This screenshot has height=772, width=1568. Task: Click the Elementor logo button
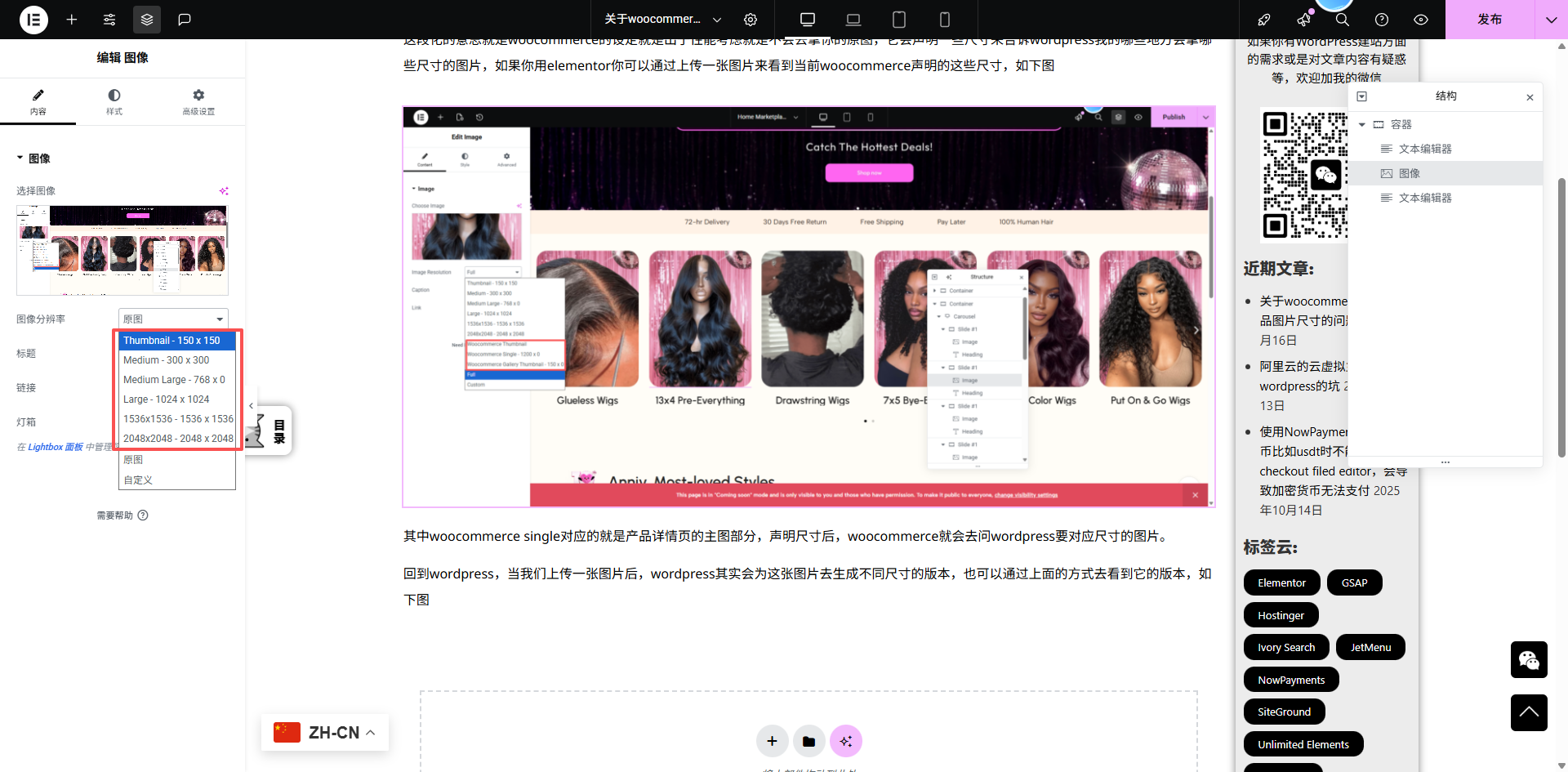(33, 20)
